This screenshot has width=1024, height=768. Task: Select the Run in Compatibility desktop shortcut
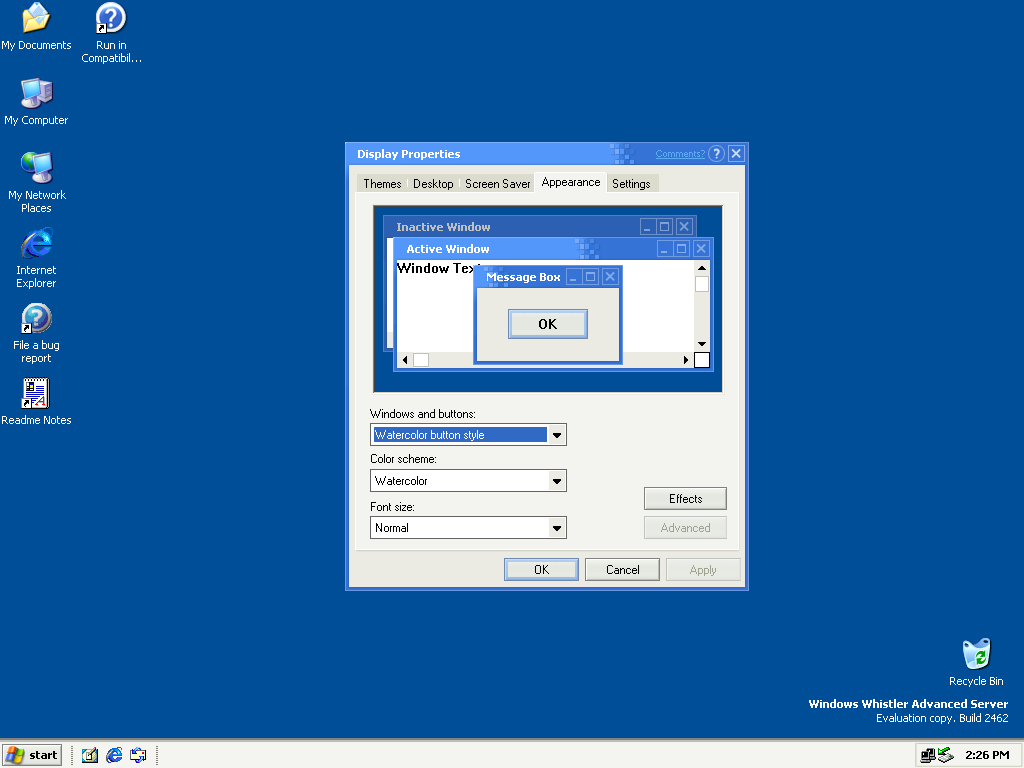coord(111,33)
